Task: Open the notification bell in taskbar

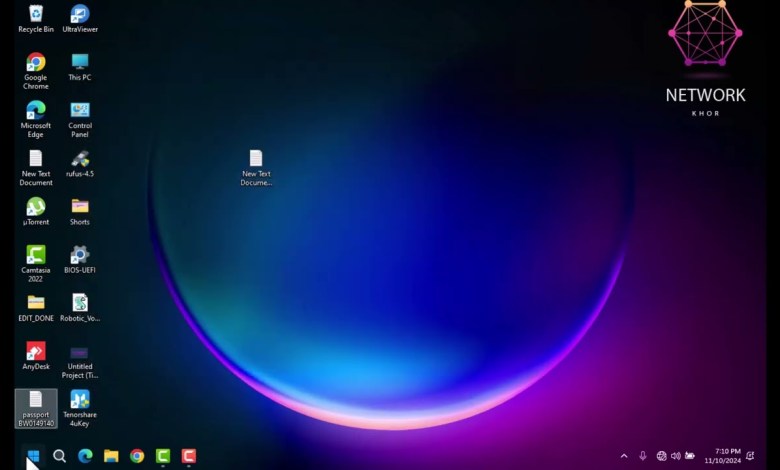Action: [750, 456]
